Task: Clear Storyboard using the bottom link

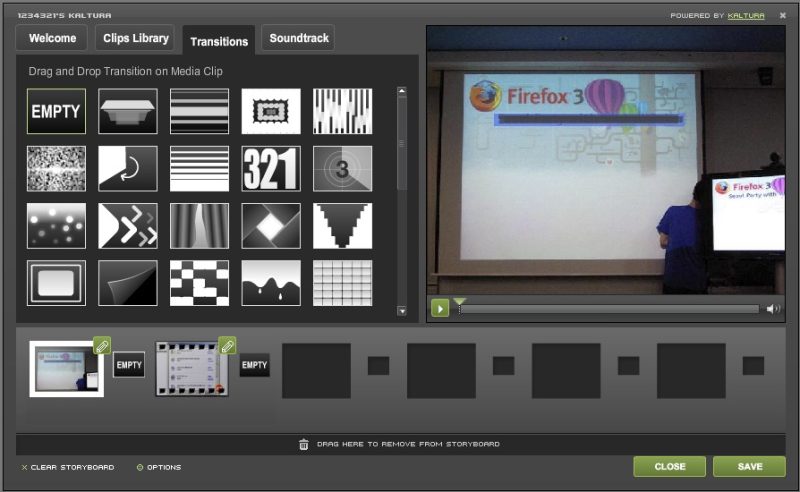Action: 68,467
